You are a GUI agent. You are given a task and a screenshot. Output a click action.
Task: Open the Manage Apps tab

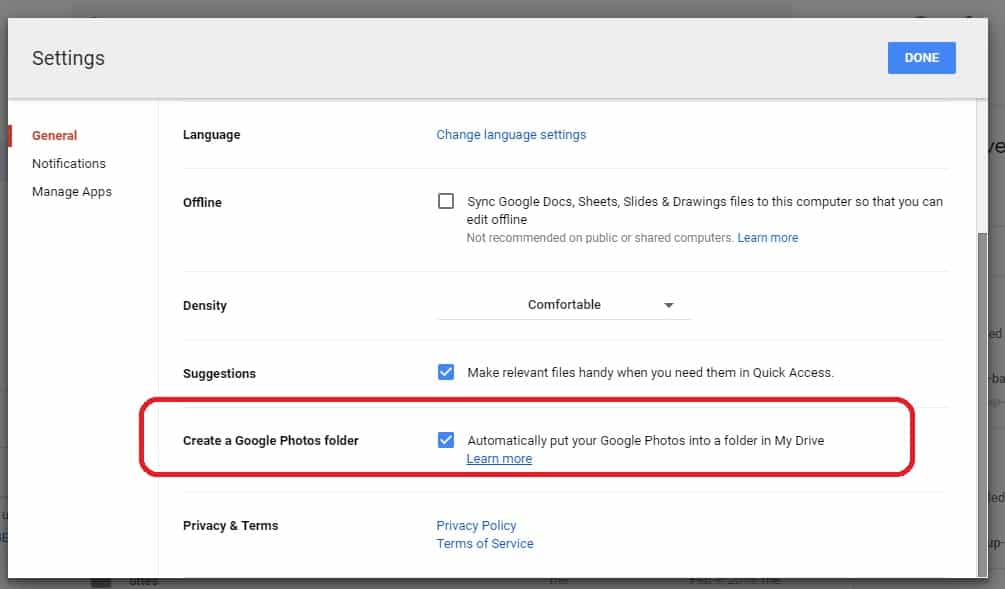(72, 192)
